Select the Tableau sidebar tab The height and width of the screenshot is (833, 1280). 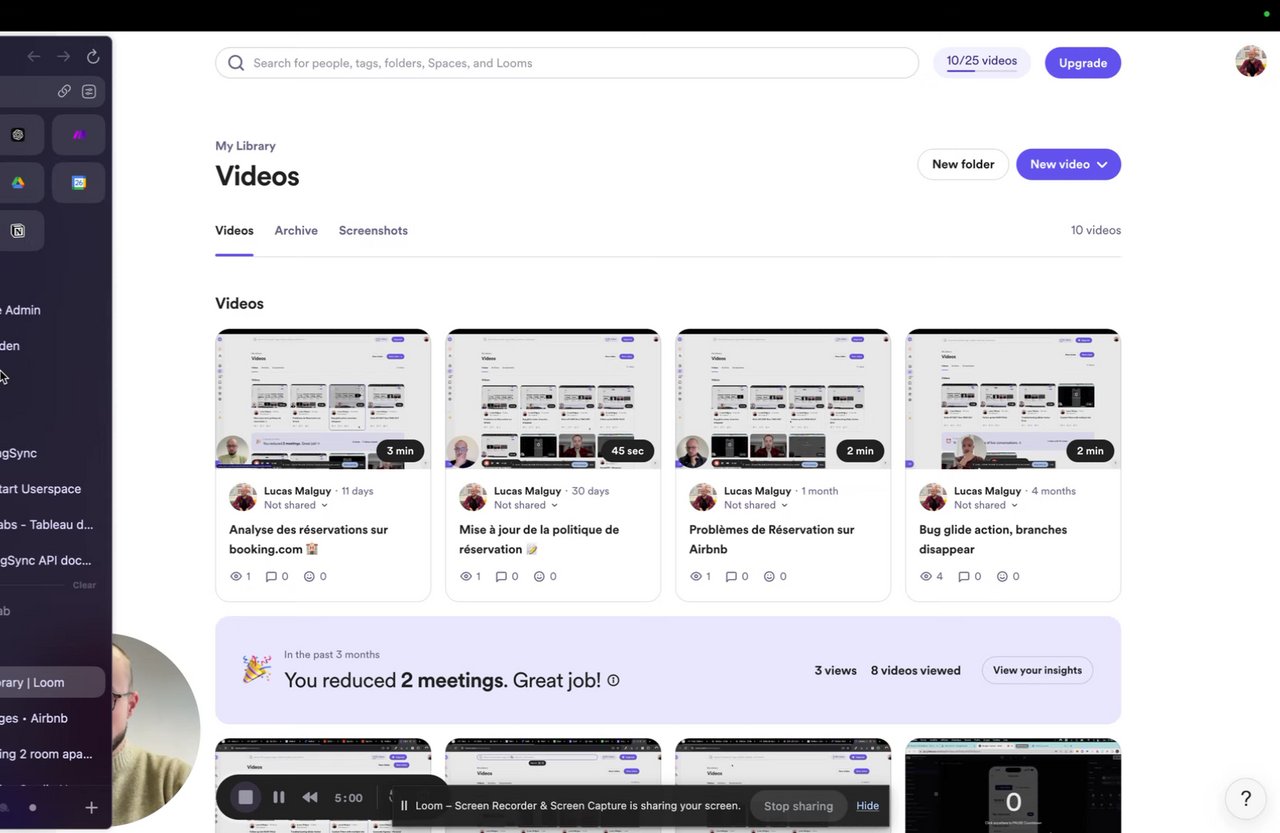52,525
